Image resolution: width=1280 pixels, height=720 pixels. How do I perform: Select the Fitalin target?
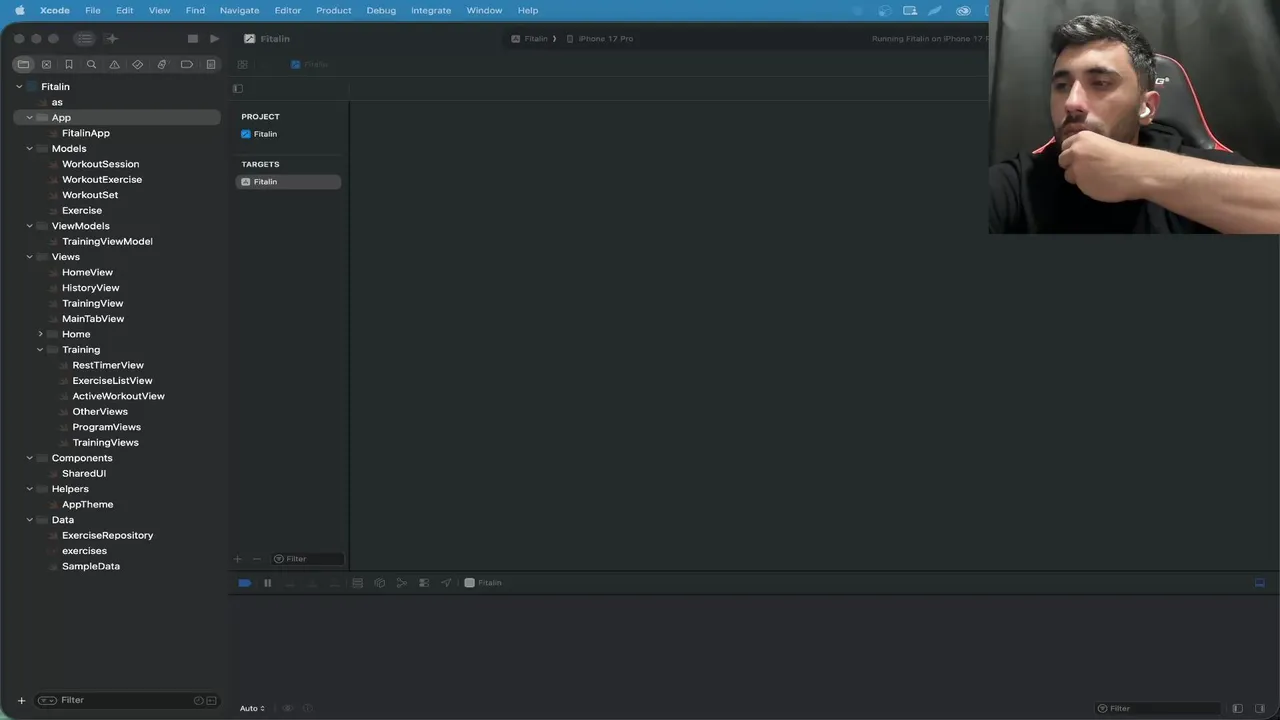288,182
